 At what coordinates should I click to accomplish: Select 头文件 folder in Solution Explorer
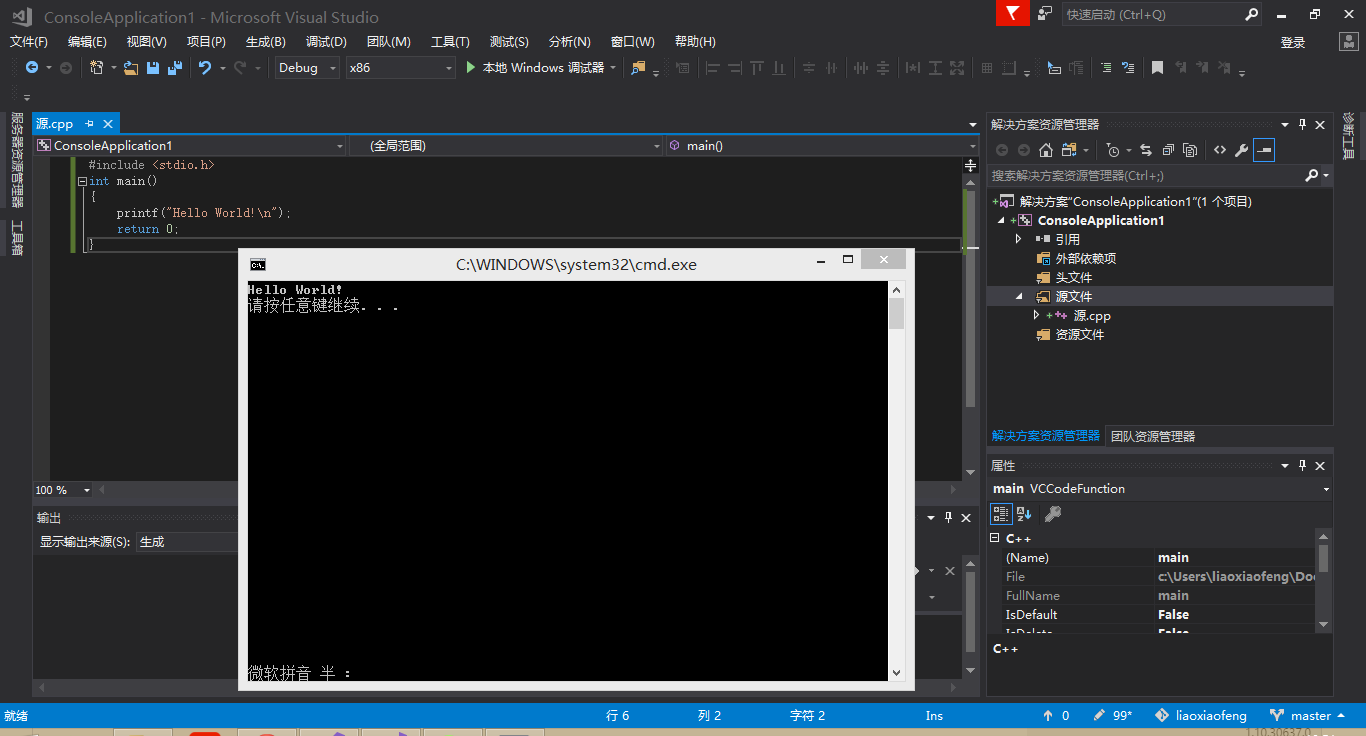[1074, 277]
